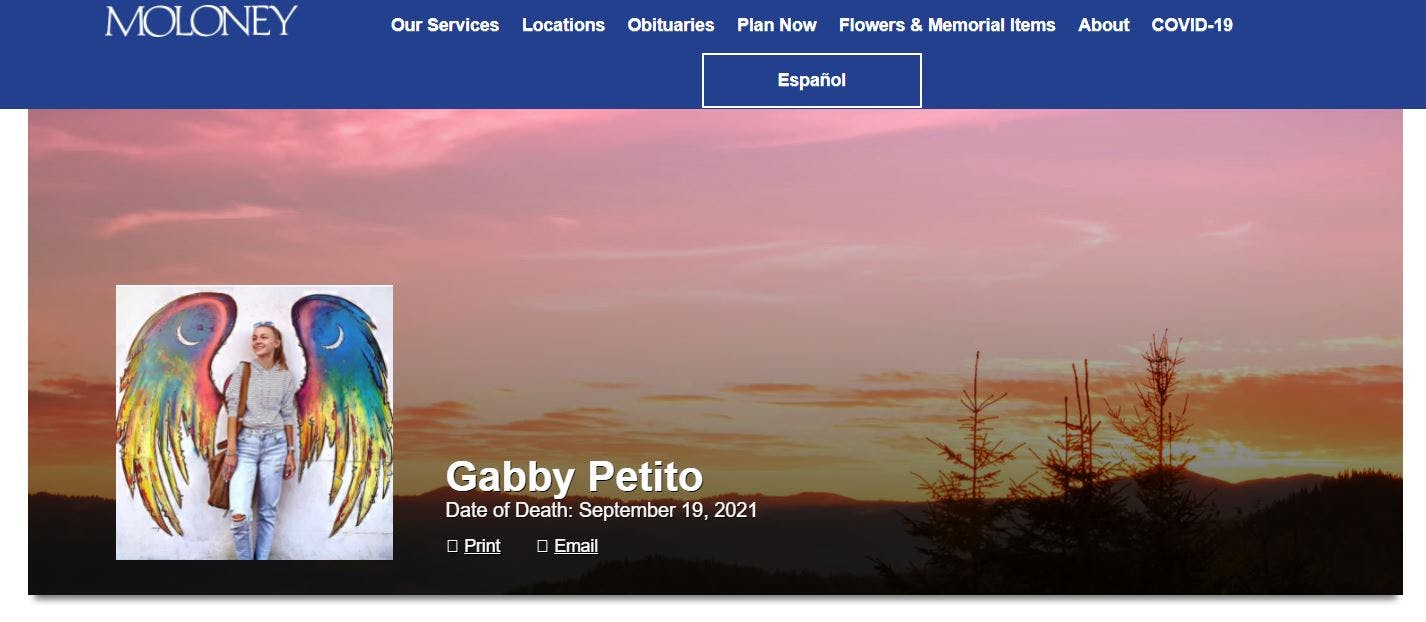
Task: Click the small icon before Email
Action: point(543,546)
